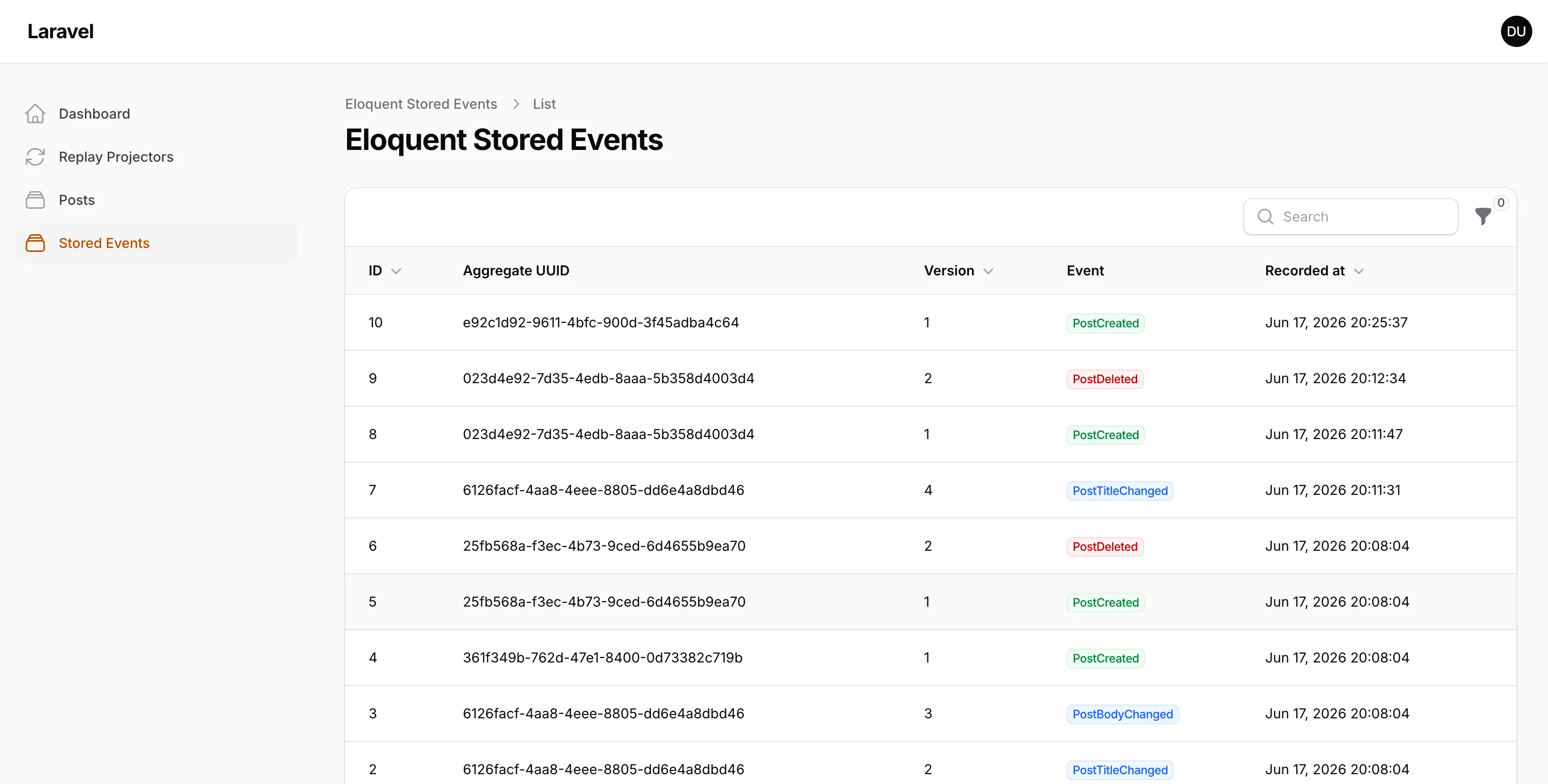Click the Eloquent Stored Events page heading
This screenshot has height=784, width=1548.
point(503,140)
